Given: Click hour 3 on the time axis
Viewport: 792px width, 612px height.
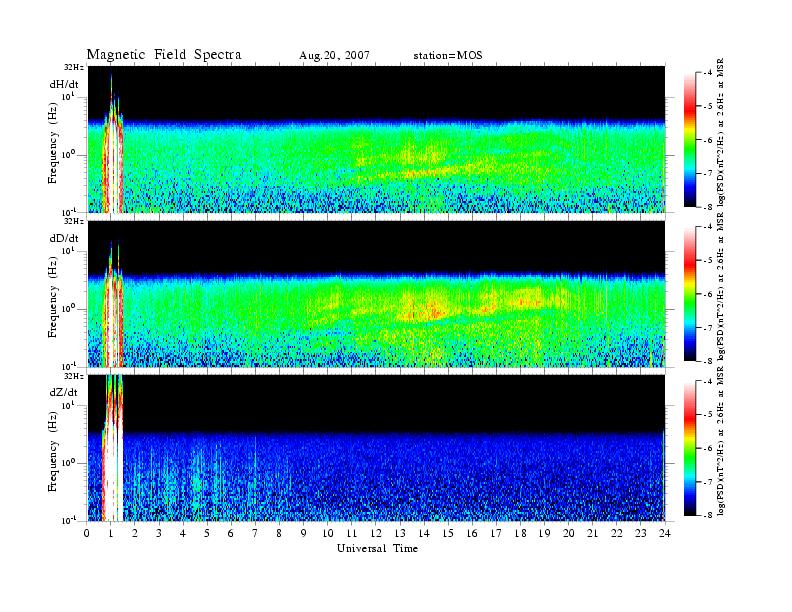Looking at the screenshot, I should [x=159, y=534].
